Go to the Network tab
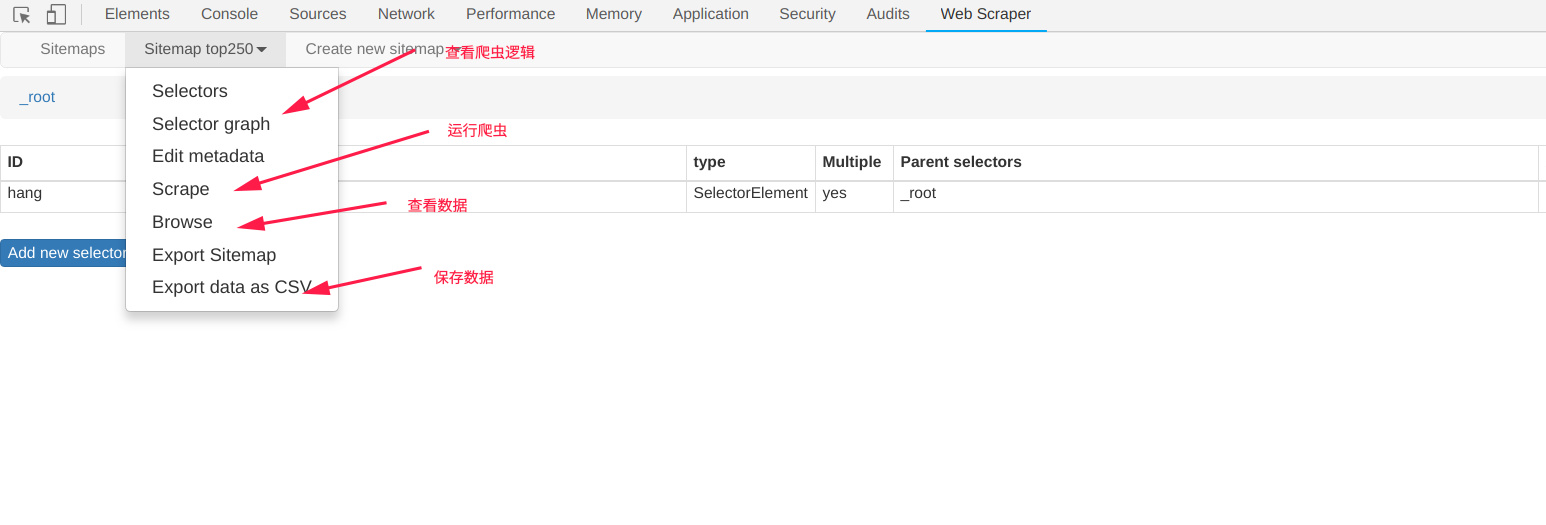 [406, 14]
